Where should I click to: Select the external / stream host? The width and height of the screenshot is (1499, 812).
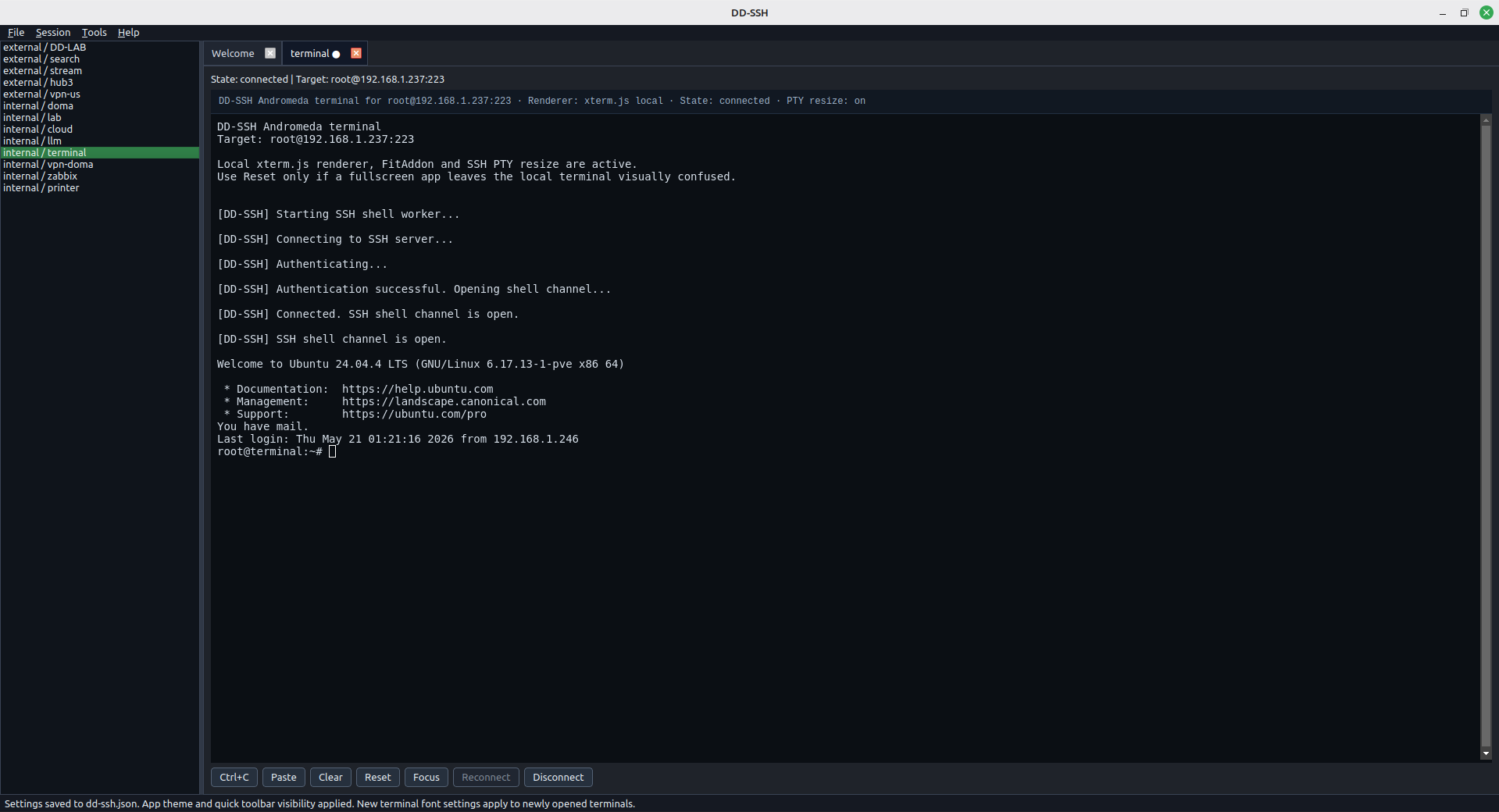pos(100,70)
